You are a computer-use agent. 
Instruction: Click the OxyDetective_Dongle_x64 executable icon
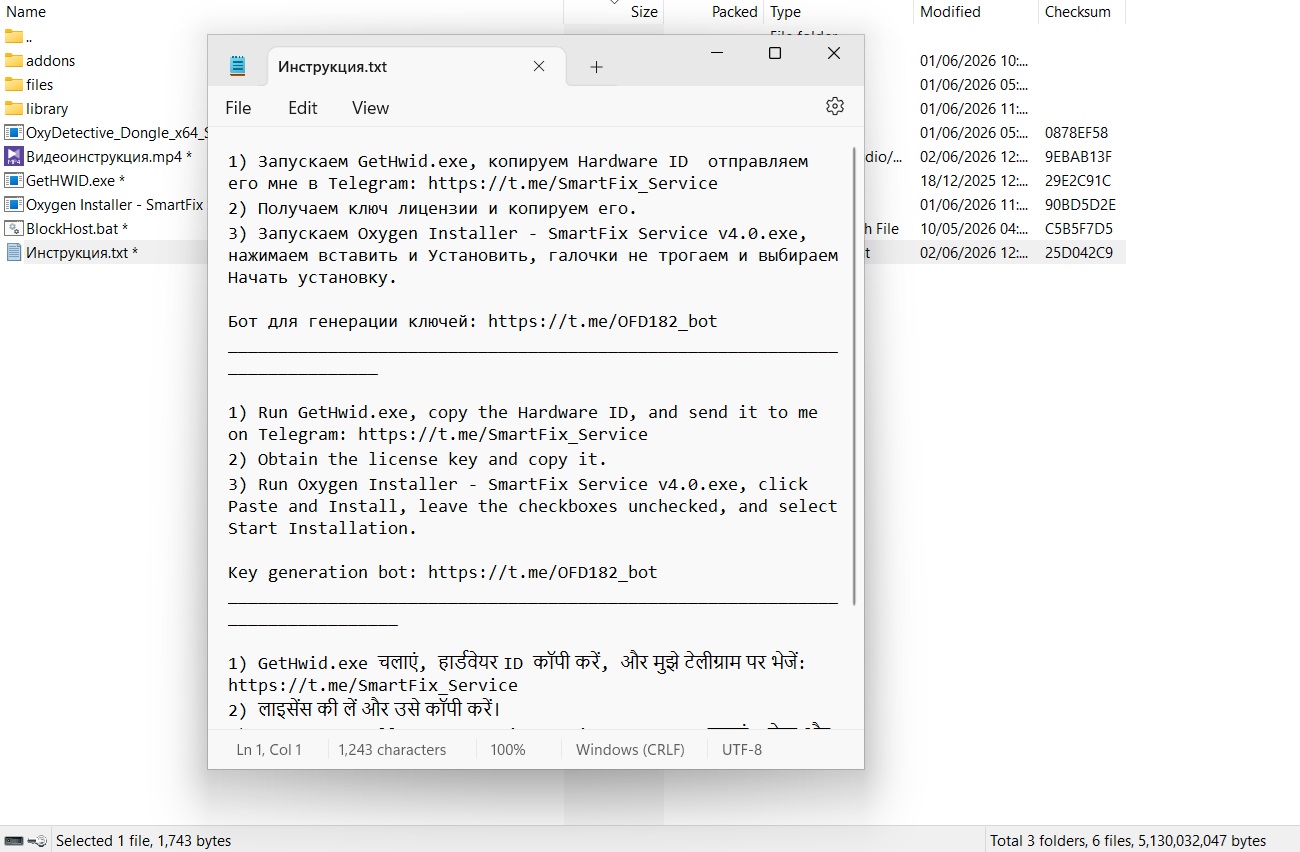pos(13,133)
